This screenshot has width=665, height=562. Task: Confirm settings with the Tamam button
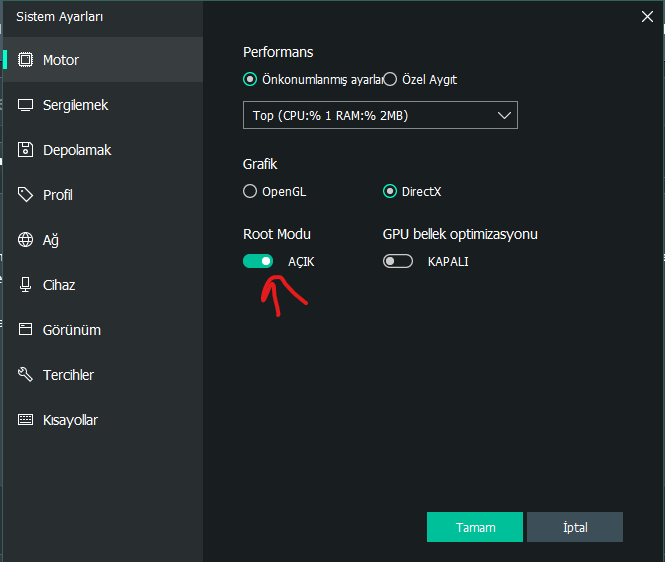tap(475, 527)
